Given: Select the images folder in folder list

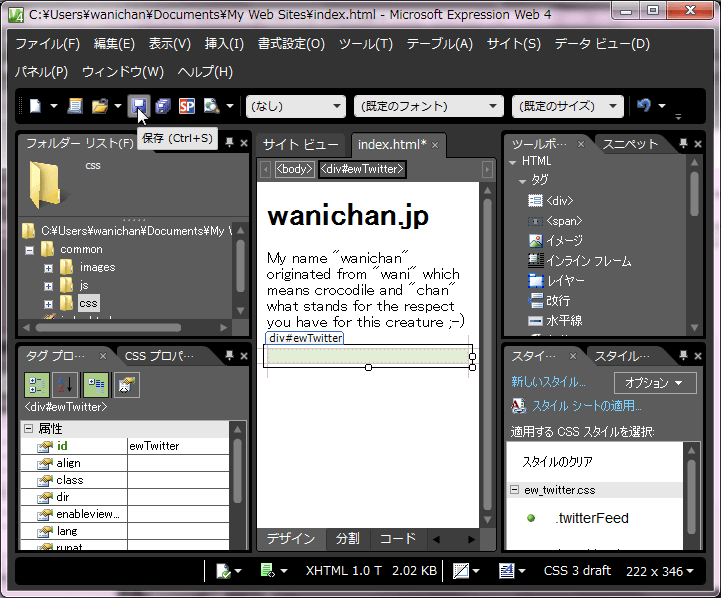Looking at the screenshot, I should 97,267.
